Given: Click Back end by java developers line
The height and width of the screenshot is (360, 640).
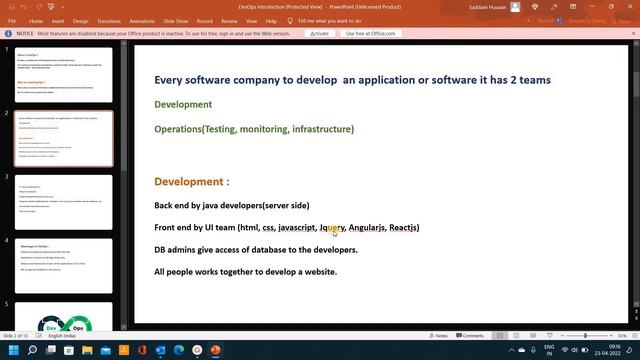Looking at the screenshot, I should click(232, 205).
